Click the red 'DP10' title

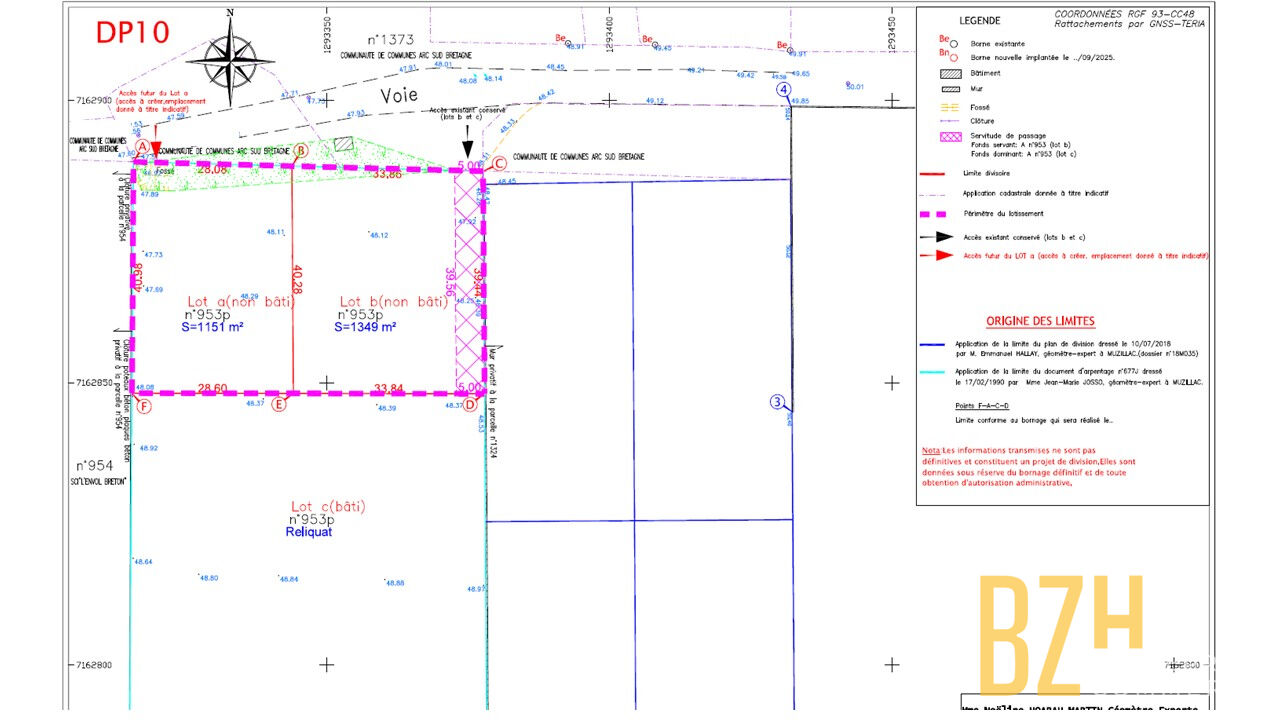click(x=132, y=32)
